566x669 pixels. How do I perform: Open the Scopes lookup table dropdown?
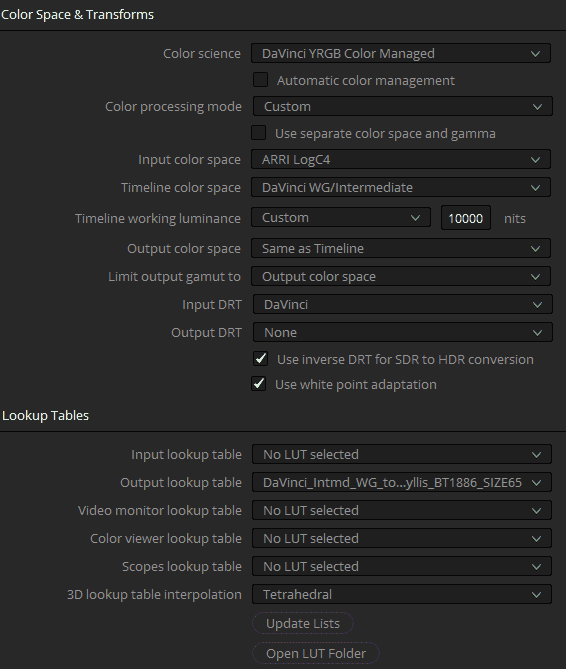point(401,566)
